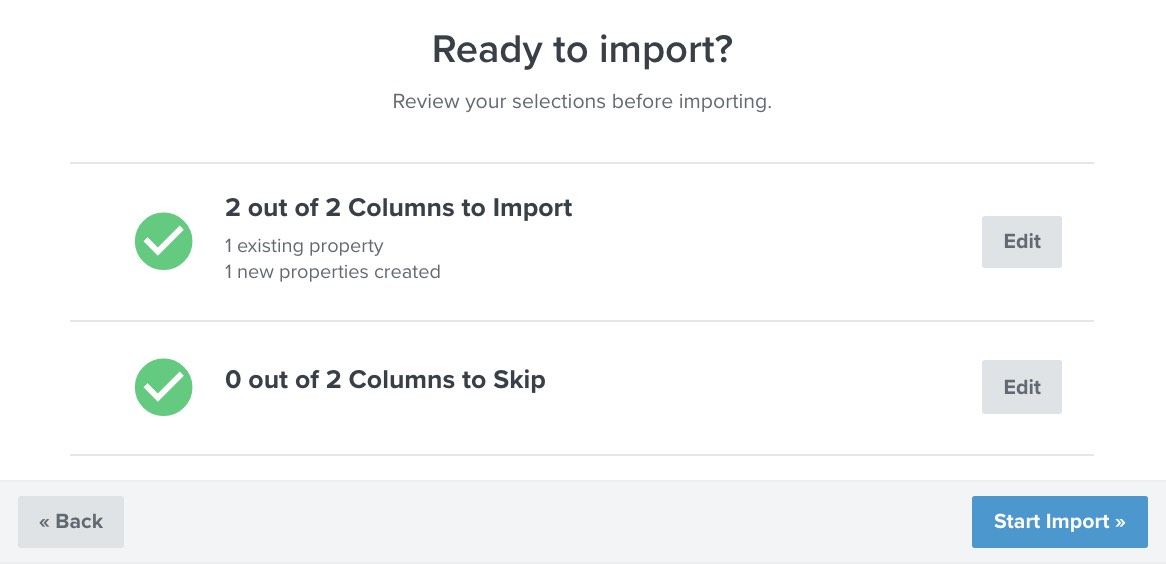Click the "0 out of 2" skip count

click(x=272, y=380)
